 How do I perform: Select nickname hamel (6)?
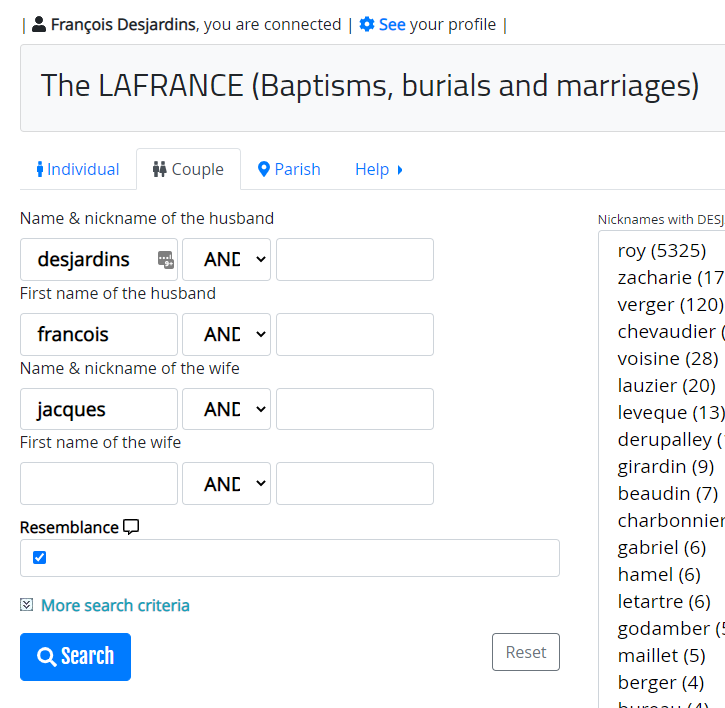coord(659,575)
